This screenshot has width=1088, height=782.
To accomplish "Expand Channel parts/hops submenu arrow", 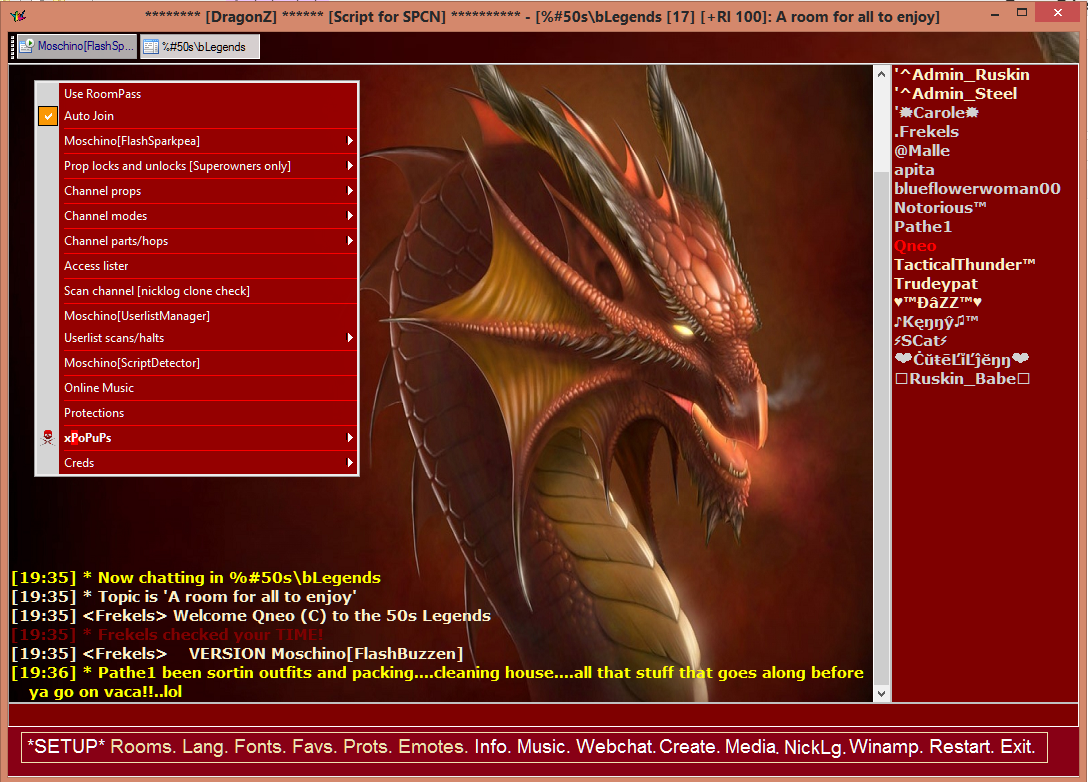I will tap(350, 241).
